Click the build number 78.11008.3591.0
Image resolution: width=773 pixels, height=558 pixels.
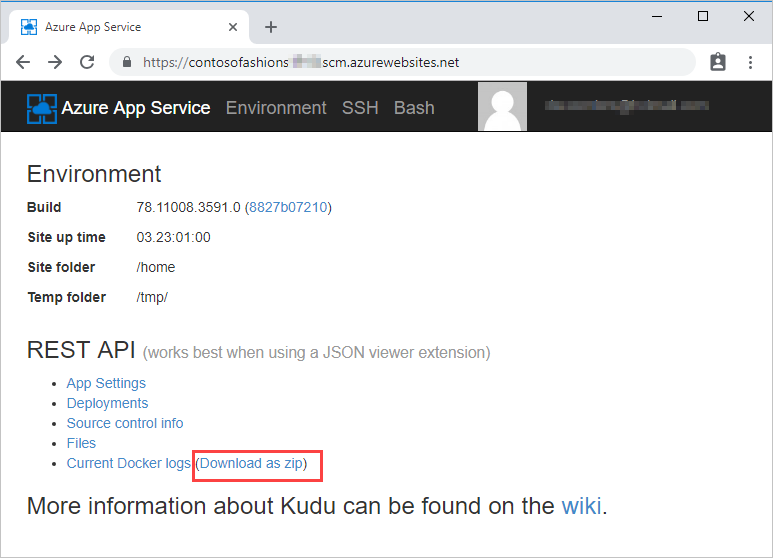188,207
